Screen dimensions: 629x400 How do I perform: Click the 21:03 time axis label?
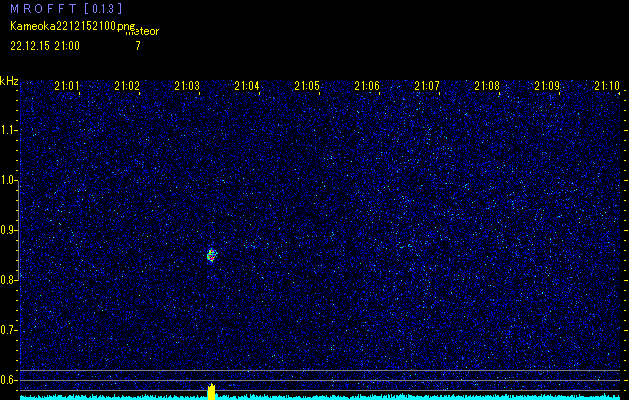pyautogui.click(x=187, y=86)
